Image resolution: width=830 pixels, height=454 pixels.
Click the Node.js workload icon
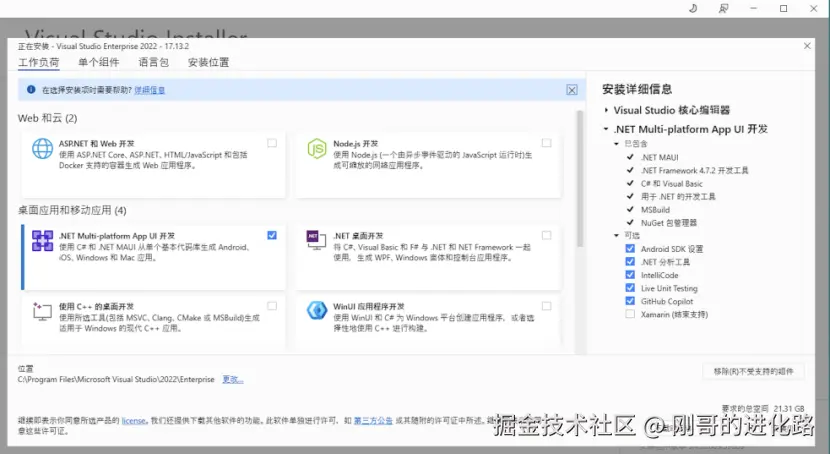click(x=317, y=149)
